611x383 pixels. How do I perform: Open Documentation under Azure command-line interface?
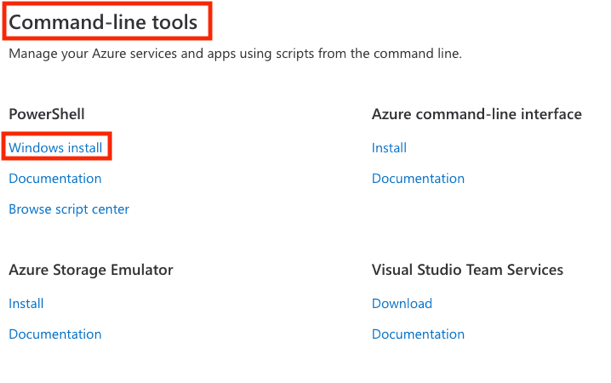tap(418, 178)
